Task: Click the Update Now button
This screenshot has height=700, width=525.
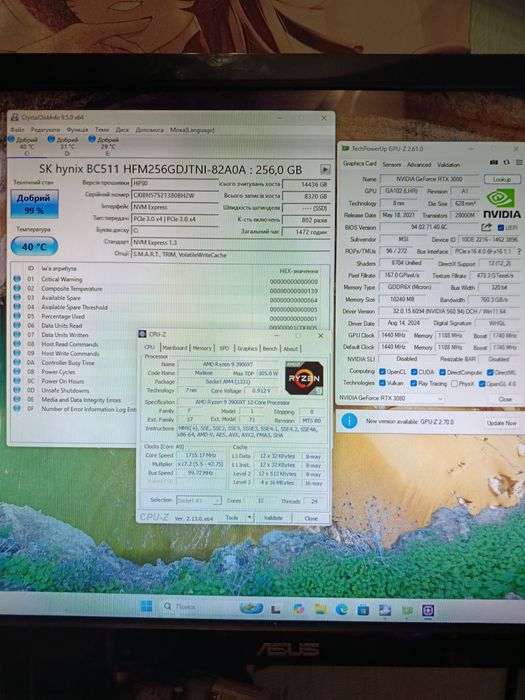Action: tap(501, 422)
